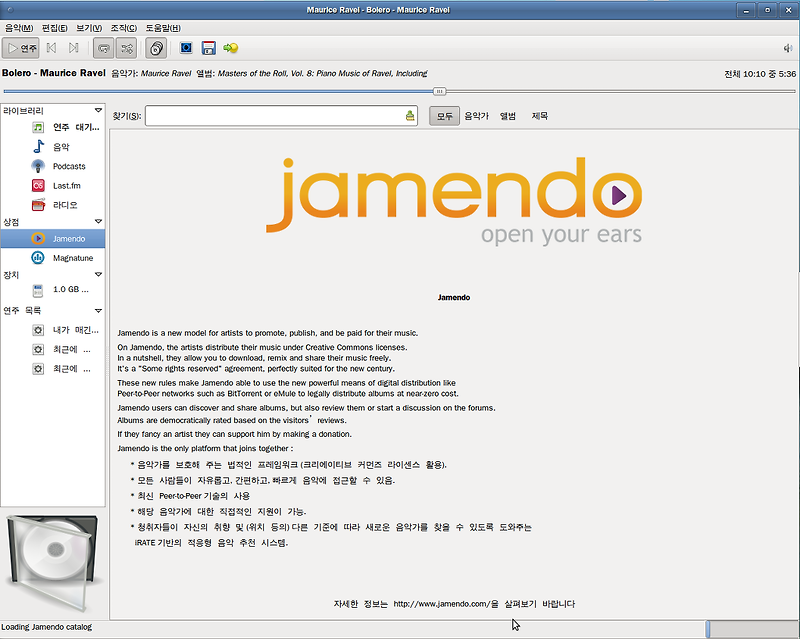Click the 라디오 label in sidebar
This screenshot has width=800, height=639.
pos(65,205)
